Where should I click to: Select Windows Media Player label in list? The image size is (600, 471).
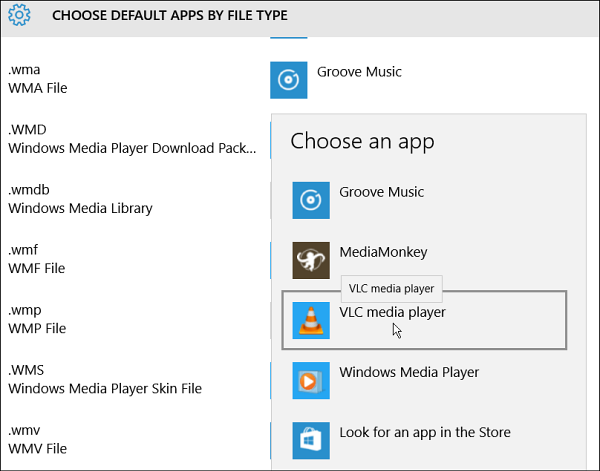tap(409, 372)
